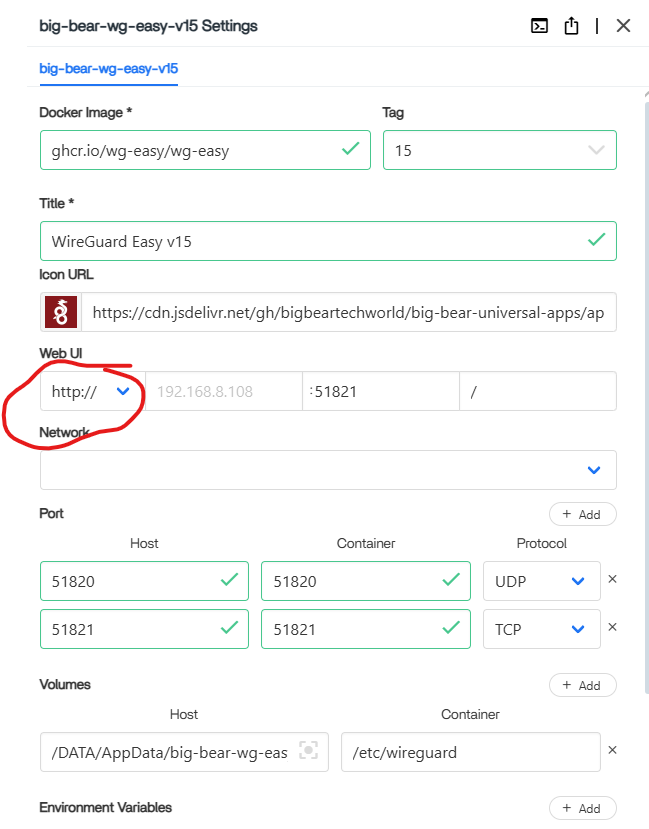Click the Web UI port field 51821
Image resolution: width=649 pixels, height=829 pixels.
[380, 392]
